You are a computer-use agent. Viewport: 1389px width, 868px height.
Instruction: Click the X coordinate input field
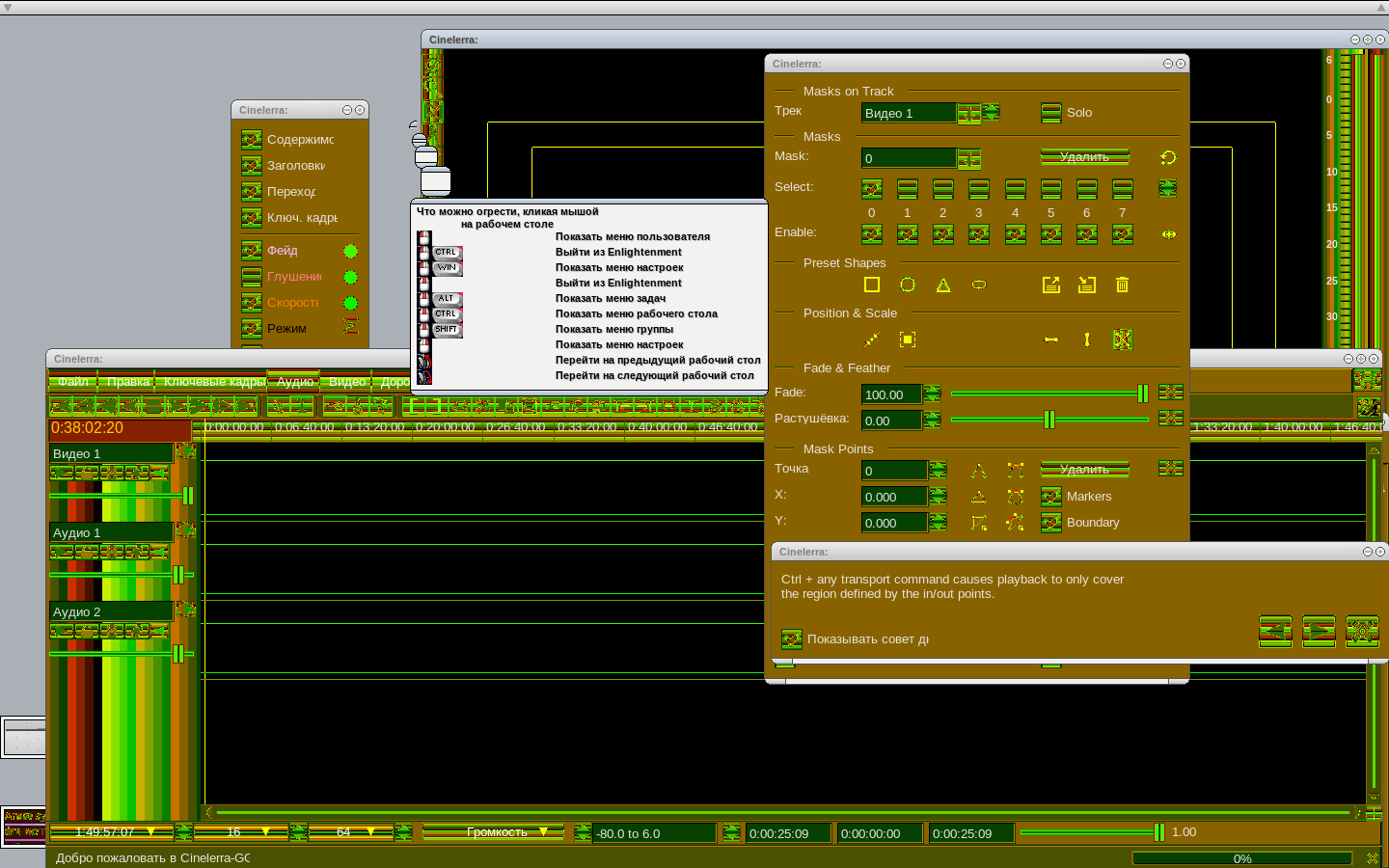(x=894, y=497)
